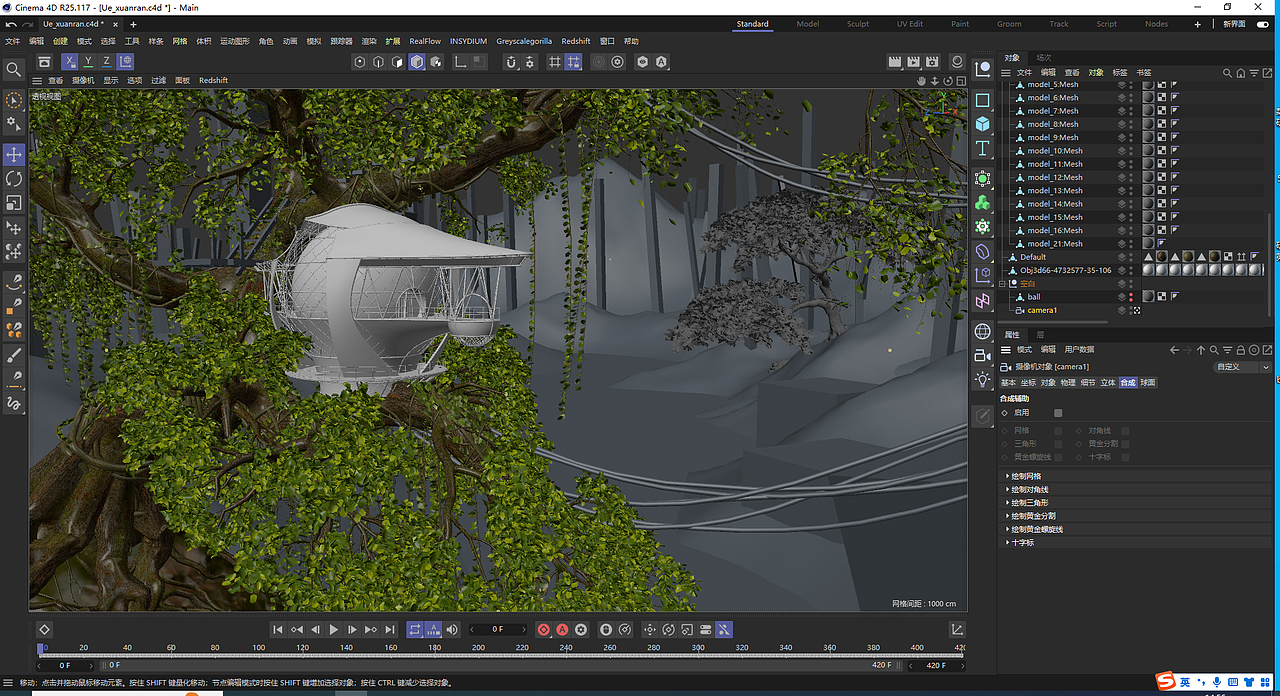Click frame 200 on the timeline ruler
The image size is (1280, 696).
pyautogui.click(x=478, y=648)
